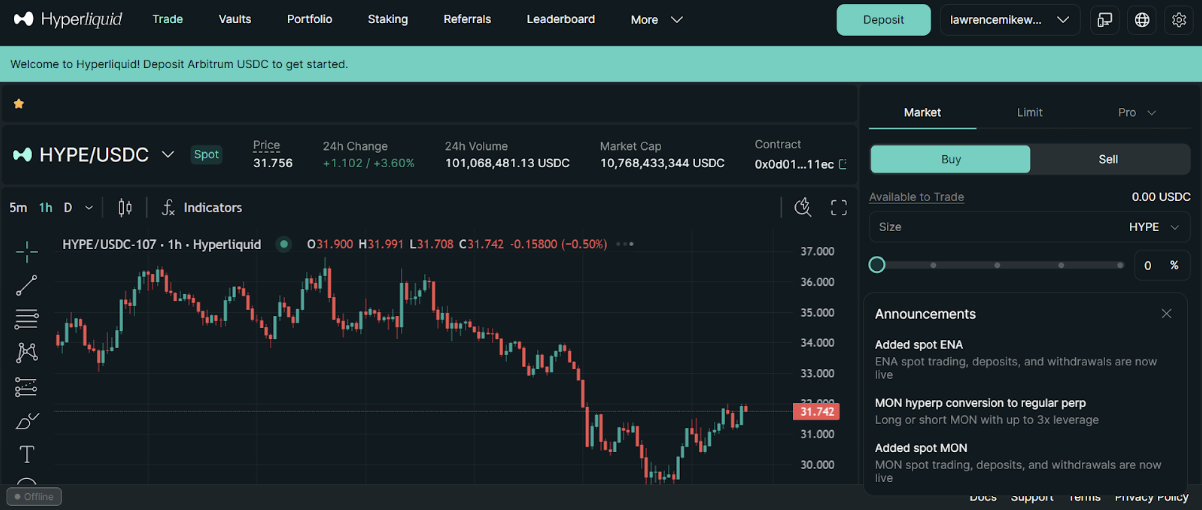Click the Added spot MON announcement
This screenshot has height=510, width=1202.
pos(1019,464)
